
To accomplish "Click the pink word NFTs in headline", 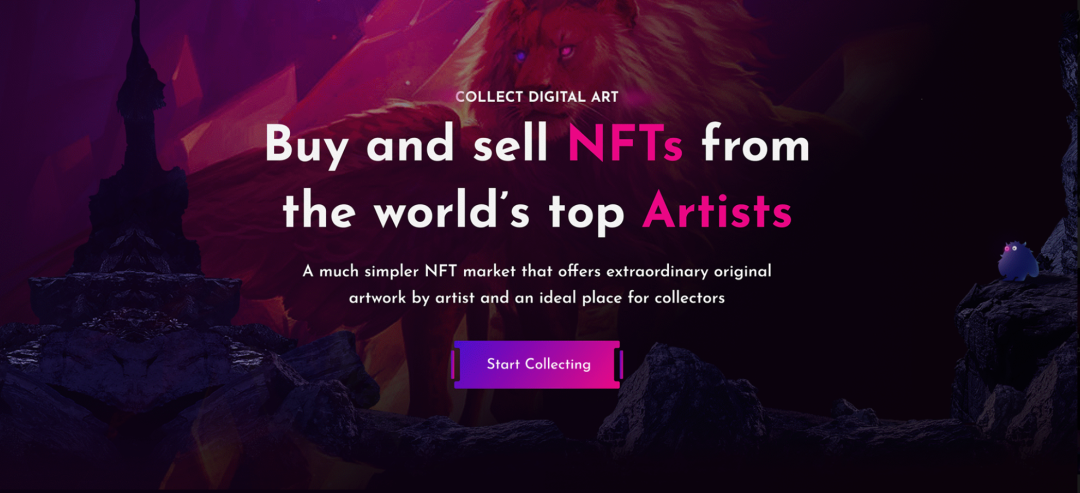I will tap(625, 145).
